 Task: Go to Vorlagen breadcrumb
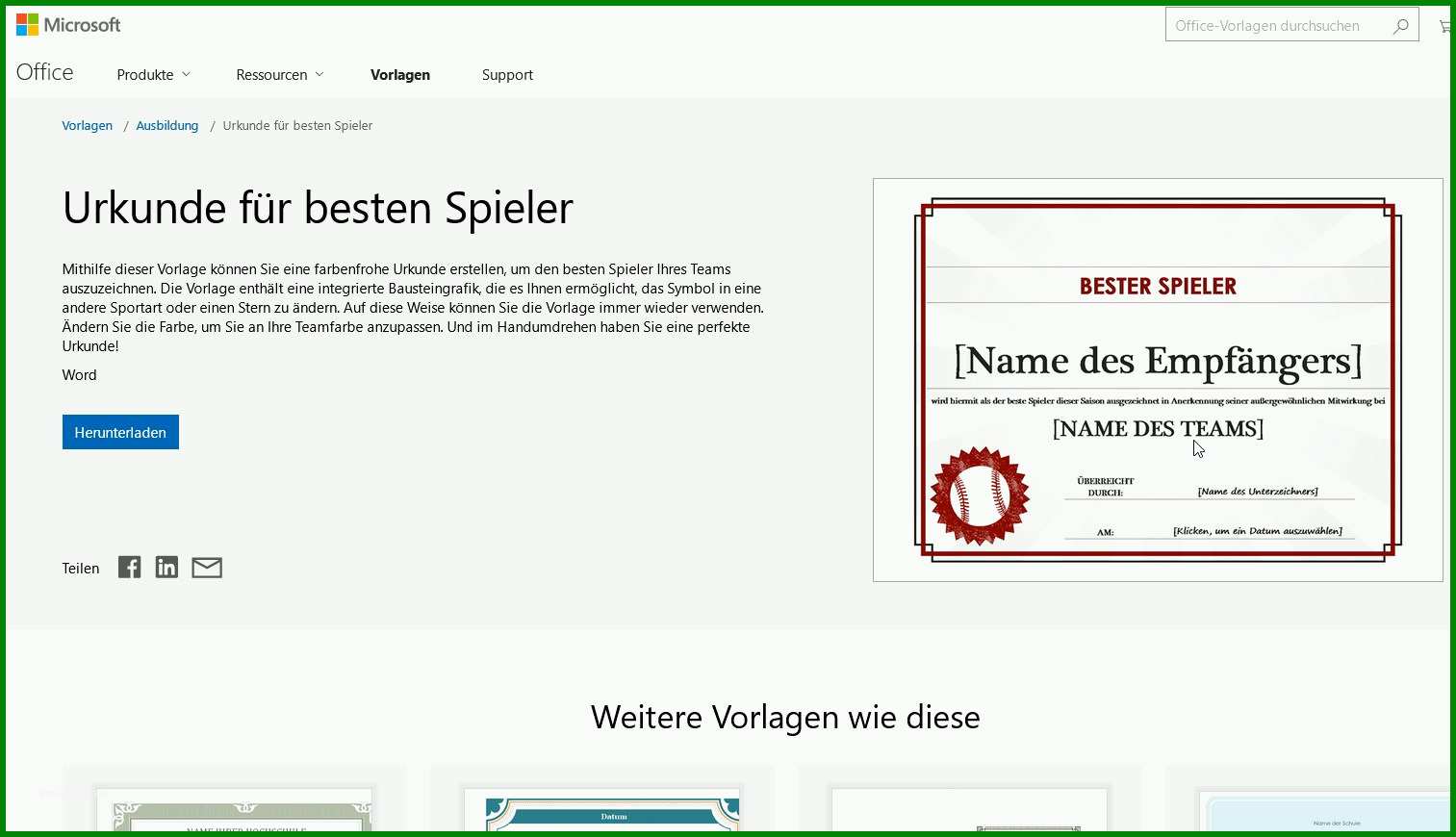88,126
